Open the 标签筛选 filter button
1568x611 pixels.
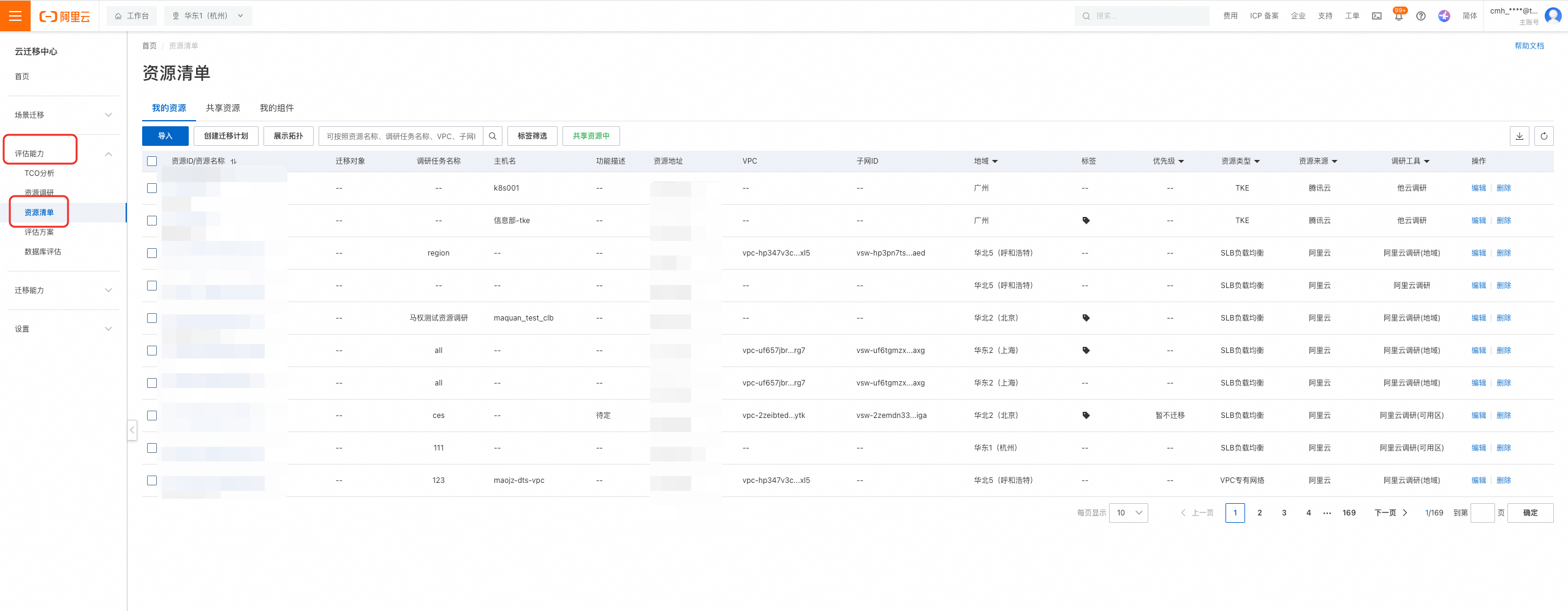[532, 136]
